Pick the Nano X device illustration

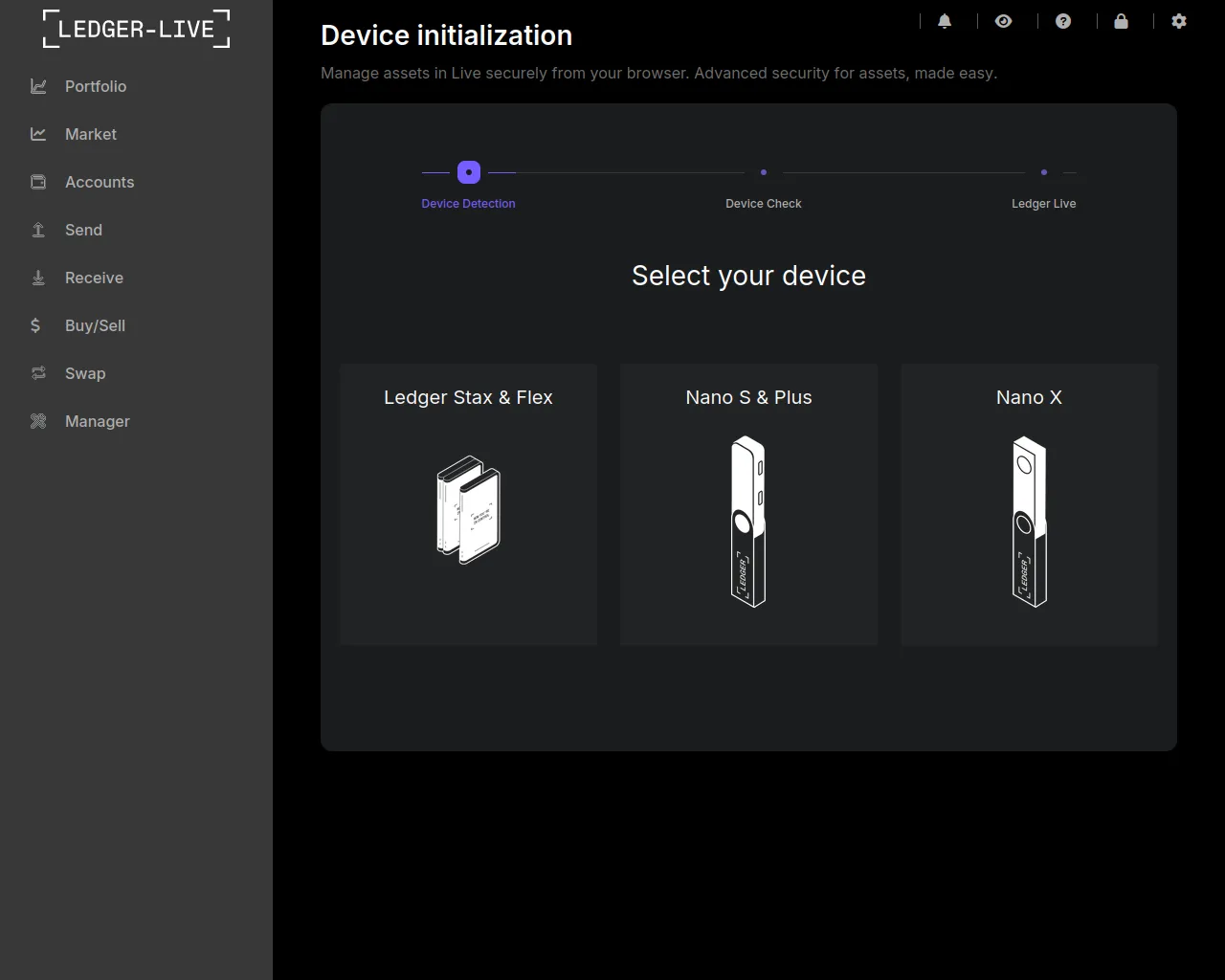pos(1029,522)
